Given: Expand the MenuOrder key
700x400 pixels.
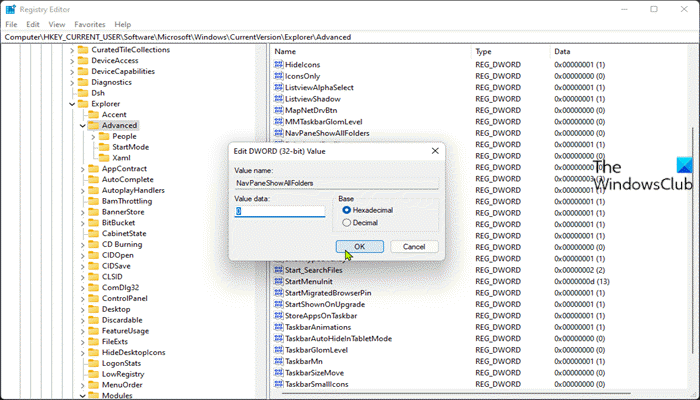Looking at the screenshot, I should coord(83,385).
